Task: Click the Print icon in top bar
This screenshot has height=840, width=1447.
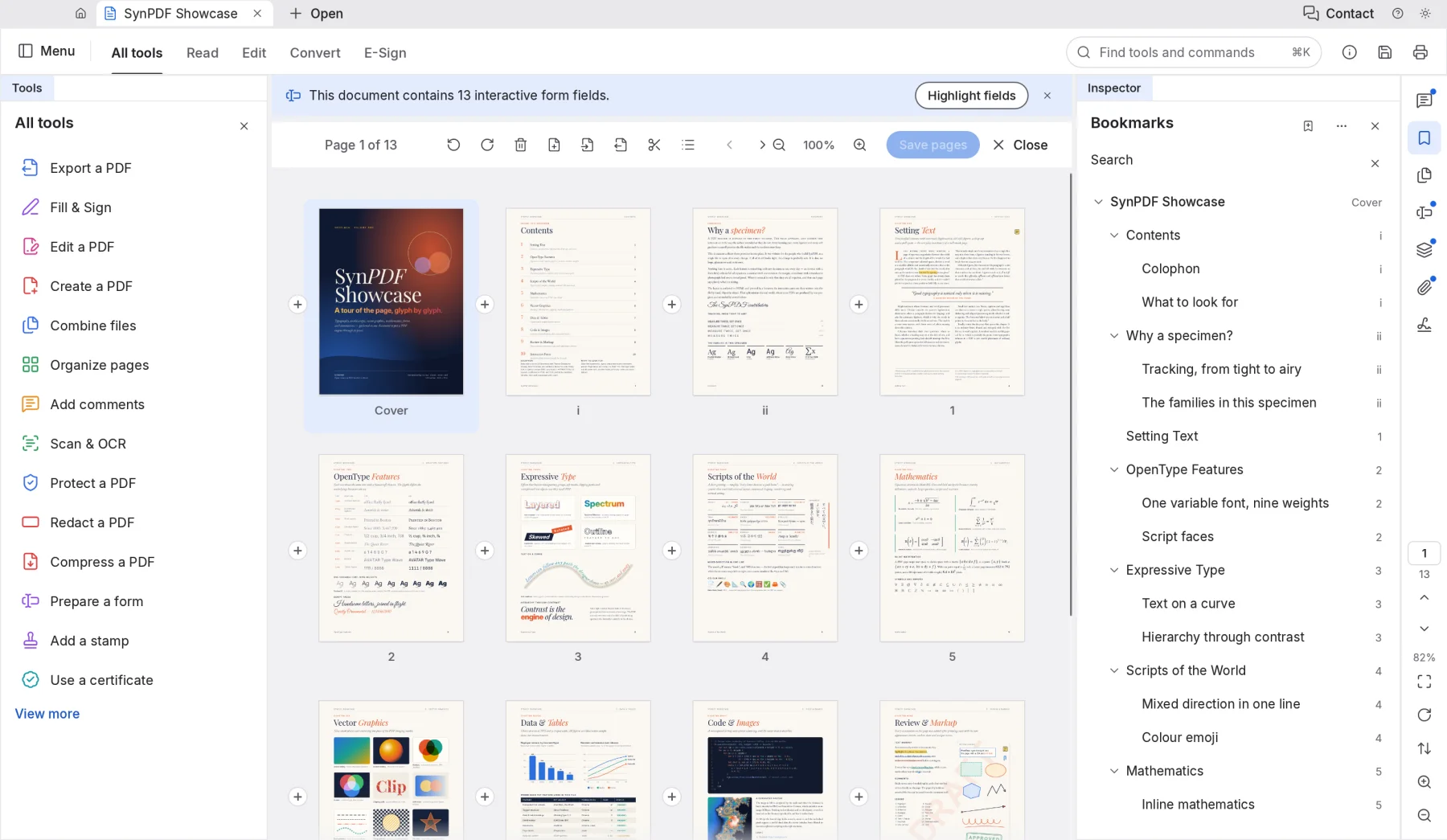Action: pyautogui.click(x=1420, y=52)
